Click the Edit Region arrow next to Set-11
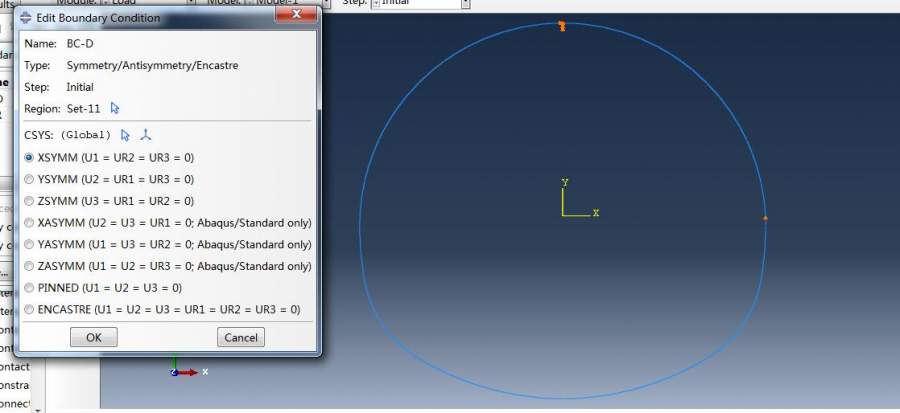This screenshot has height=413, width=900. click(115, 108)
